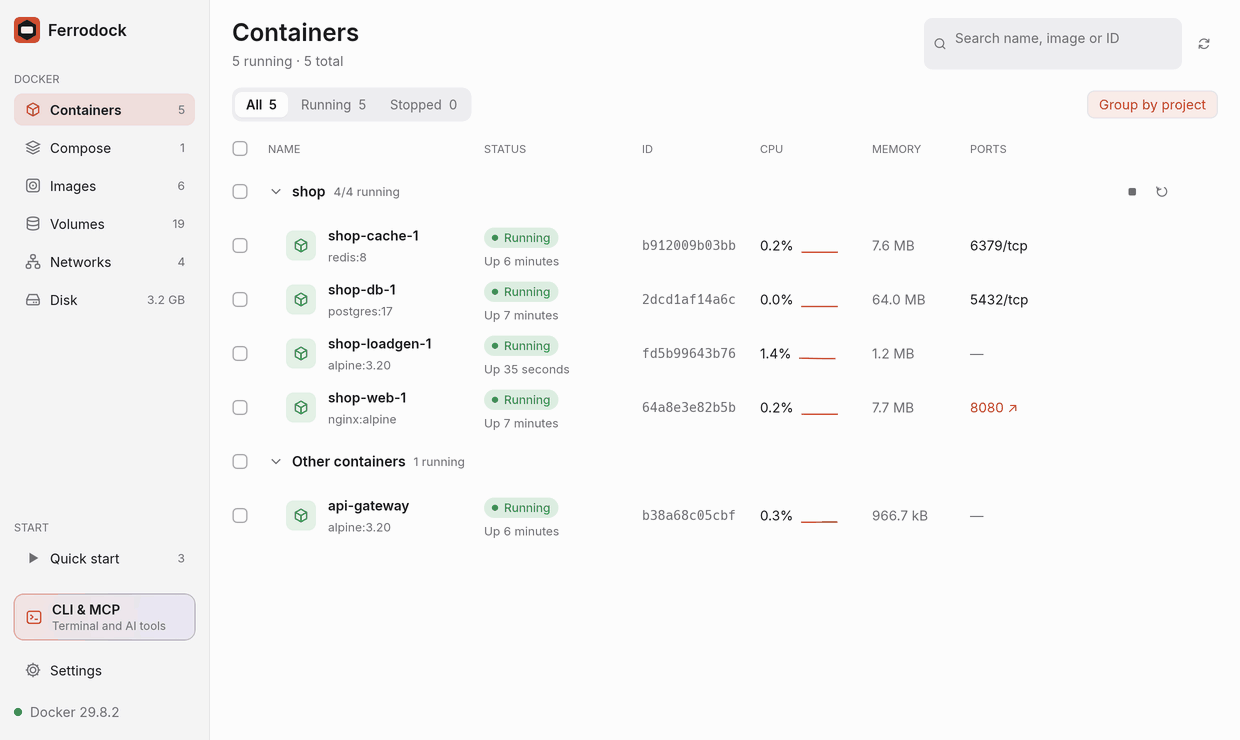The height and width of the screenshot is (740, 1240).
Task: Click the 5432/tcp port text
Action: click(999, 299)
